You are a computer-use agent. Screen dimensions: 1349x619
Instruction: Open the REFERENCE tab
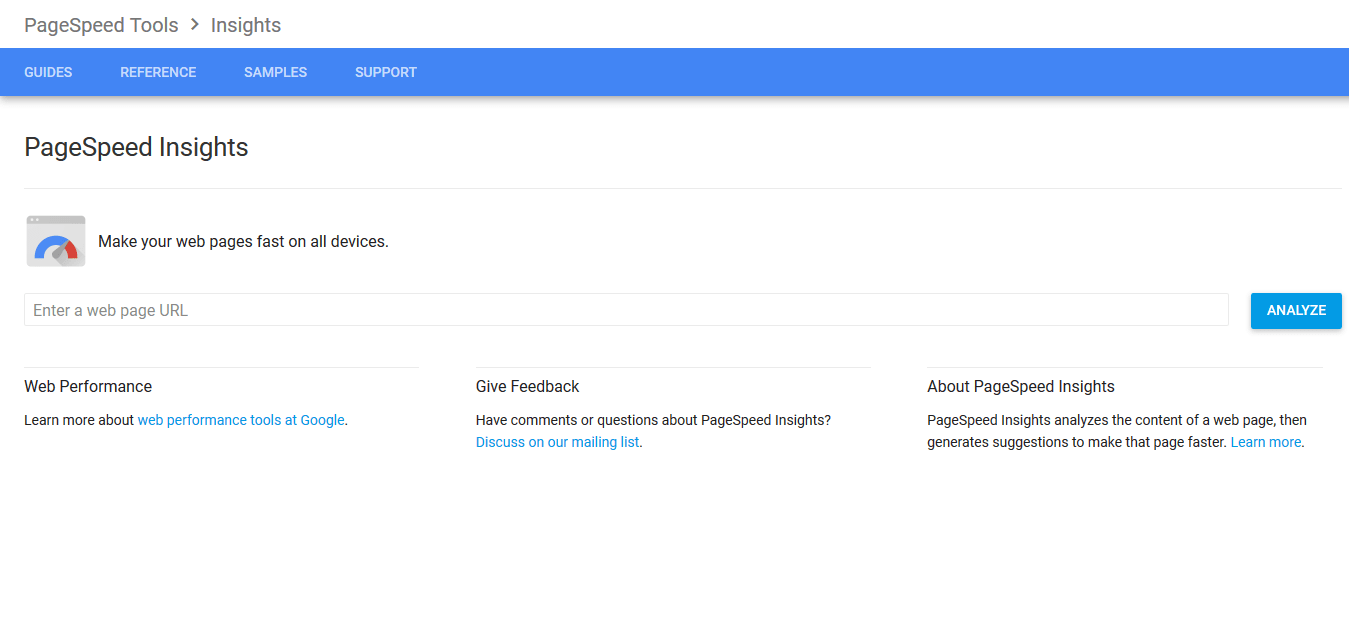(x=158, y=72)
